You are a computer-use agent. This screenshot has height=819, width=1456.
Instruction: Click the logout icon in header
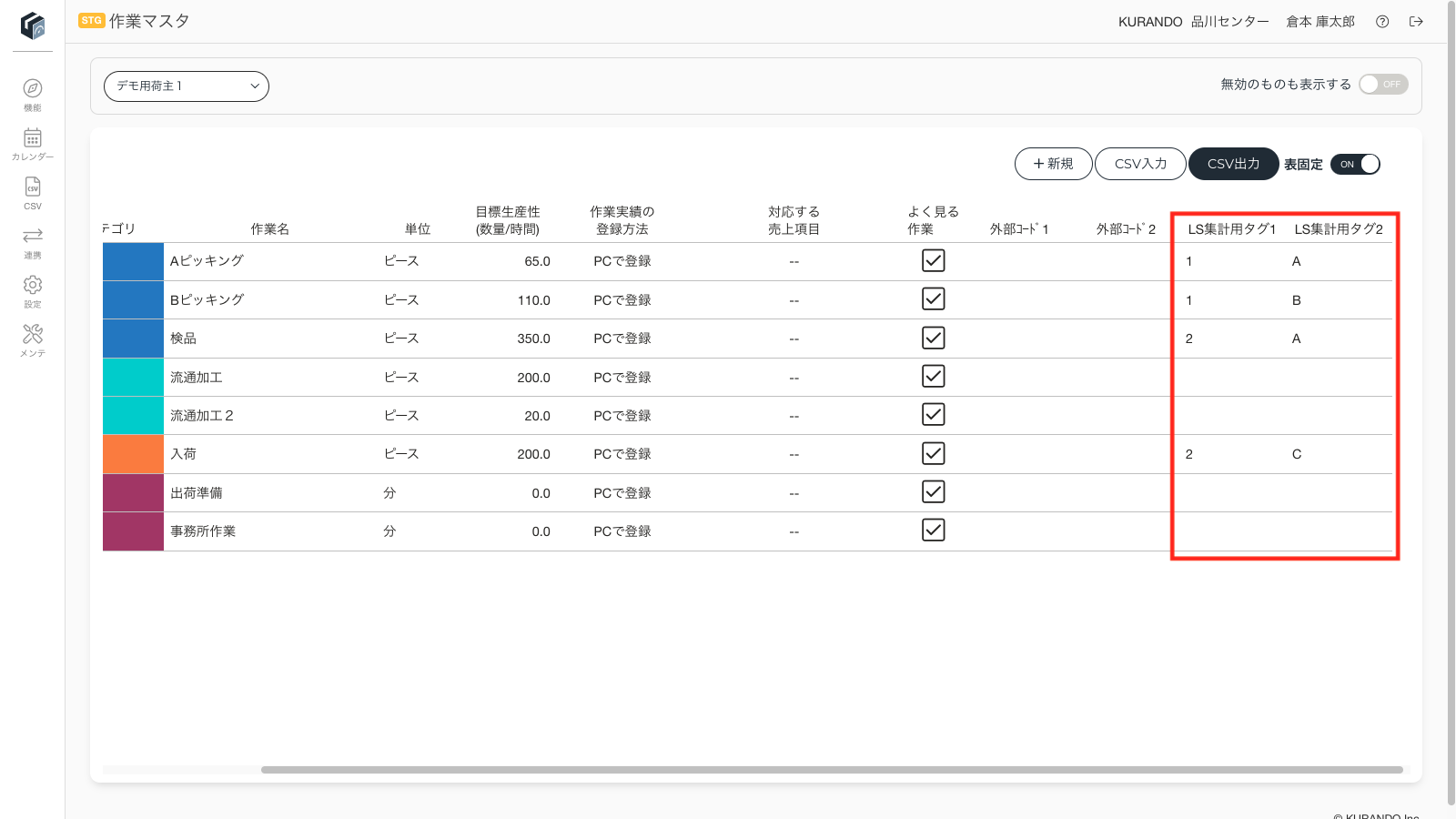pyautogui.click(x=1416, y=22)
